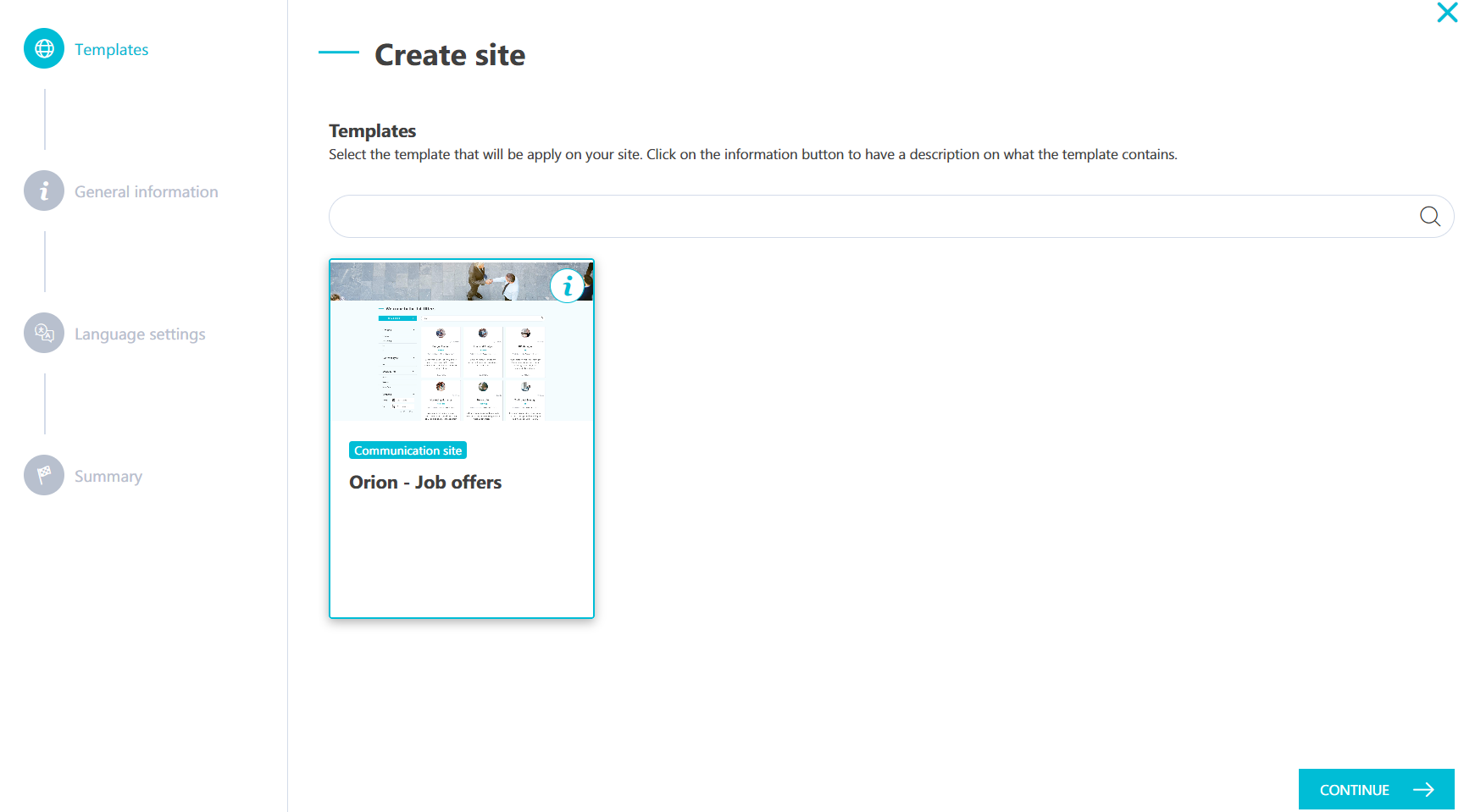Click the General information step icon
The height and width of the screenshot is (812, 1464).
[44, 191]
